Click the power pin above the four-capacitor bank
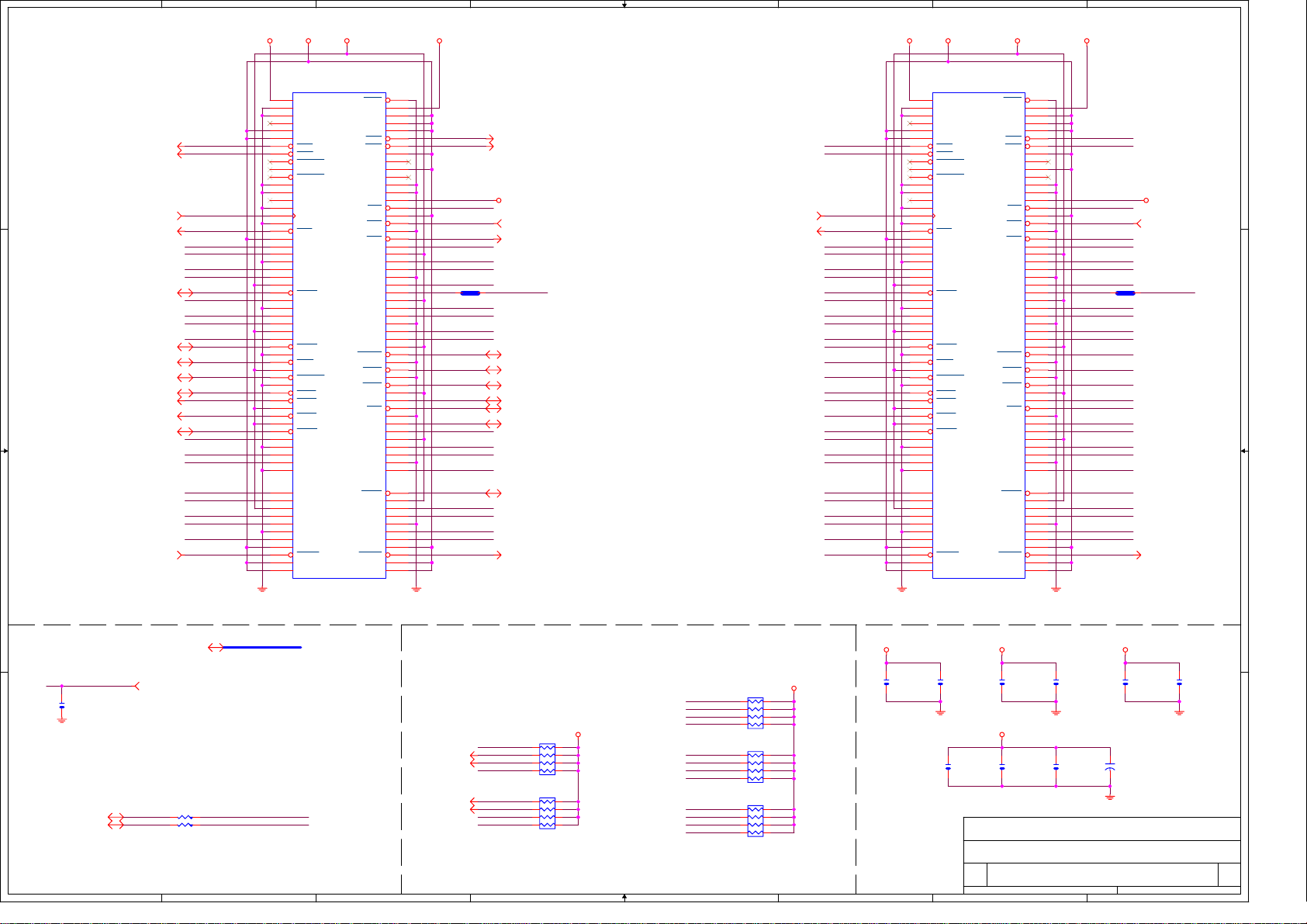 tap(1002, 735)
